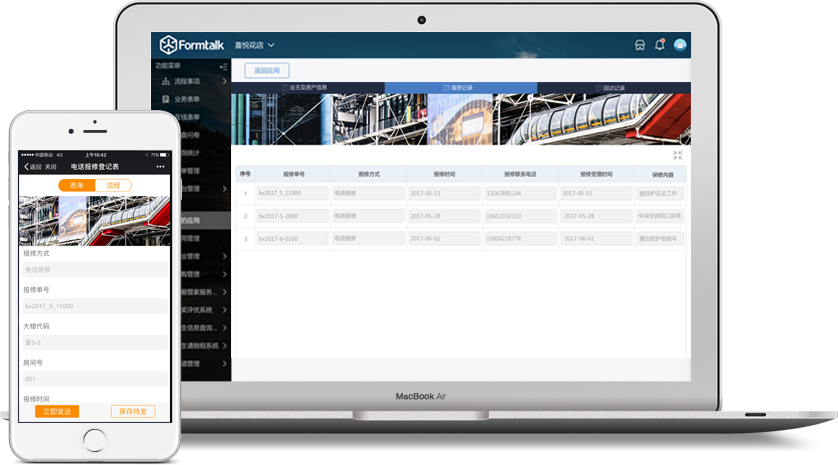
Task: Toggle the table fullscreen collapse icon
Action: pos(677,156)
